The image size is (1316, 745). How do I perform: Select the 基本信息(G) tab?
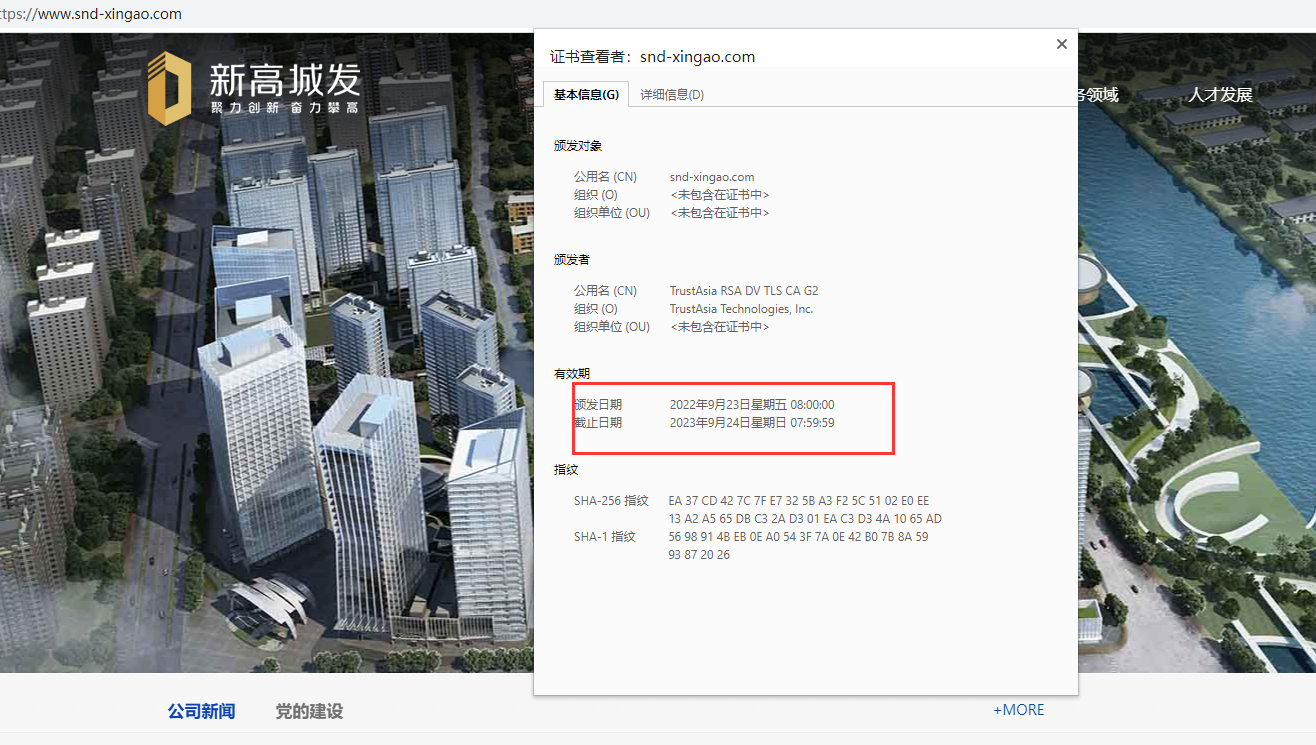coord(586,95)
